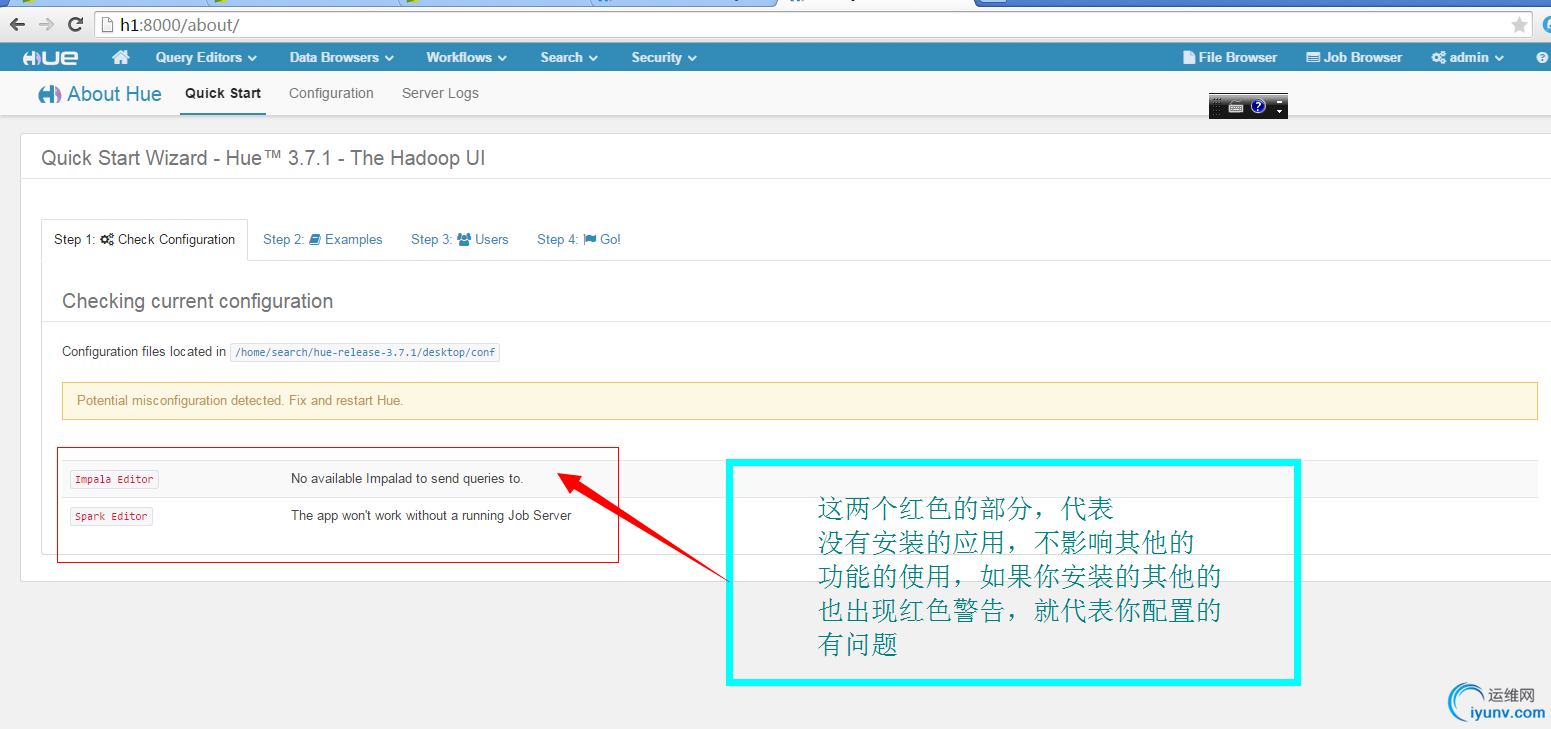Open the language bar options arrow
Image resolution: width=1551 pixels, height=729 pixels.
click(x=1279, y=111)
